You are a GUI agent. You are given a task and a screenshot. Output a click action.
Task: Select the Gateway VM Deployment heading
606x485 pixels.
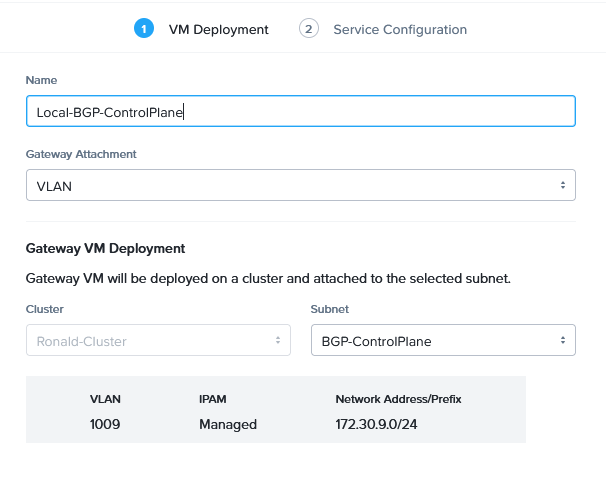pyautogui.click(x=105, y=248)
